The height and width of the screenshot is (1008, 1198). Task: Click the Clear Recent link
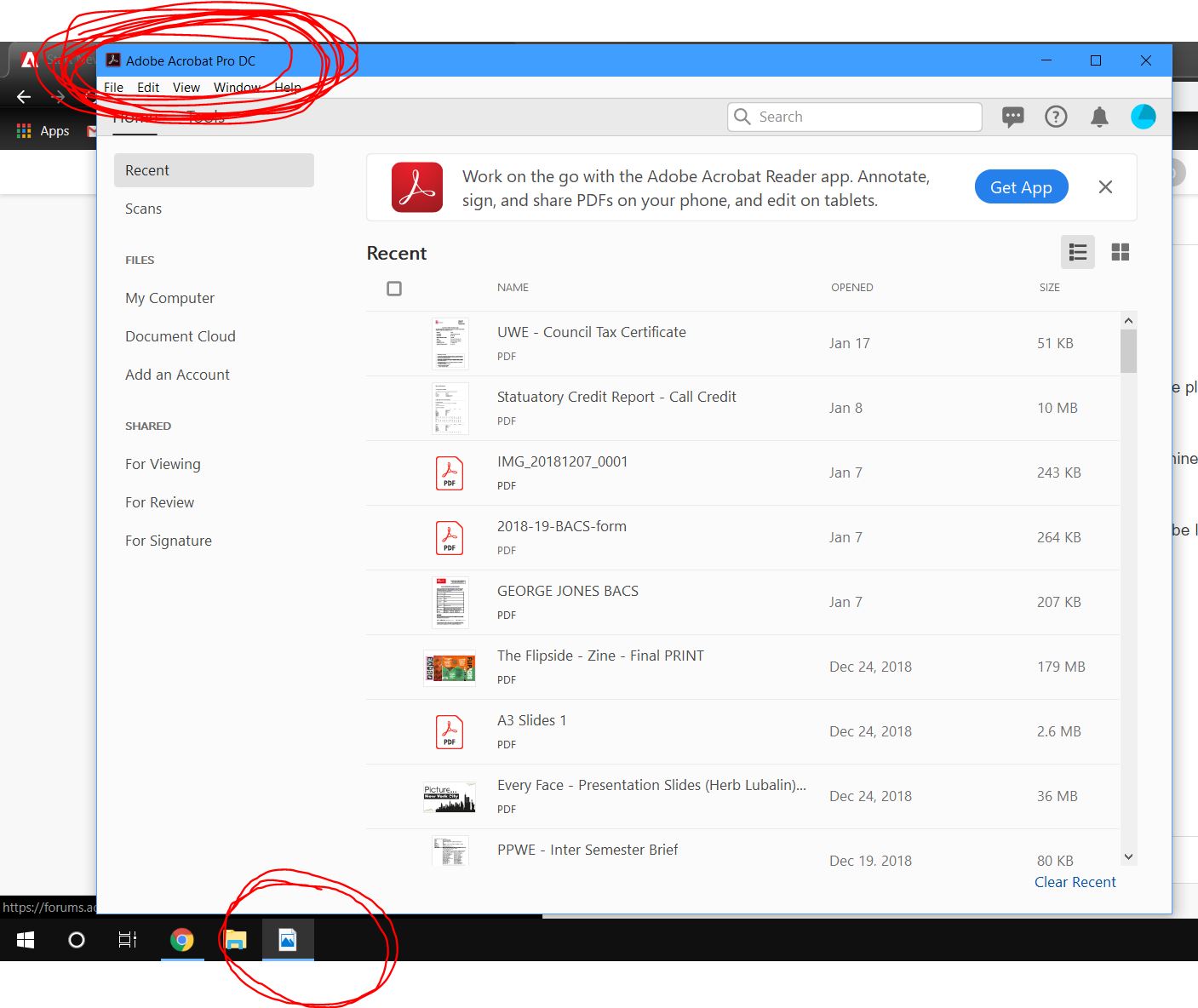(1075, 882)
